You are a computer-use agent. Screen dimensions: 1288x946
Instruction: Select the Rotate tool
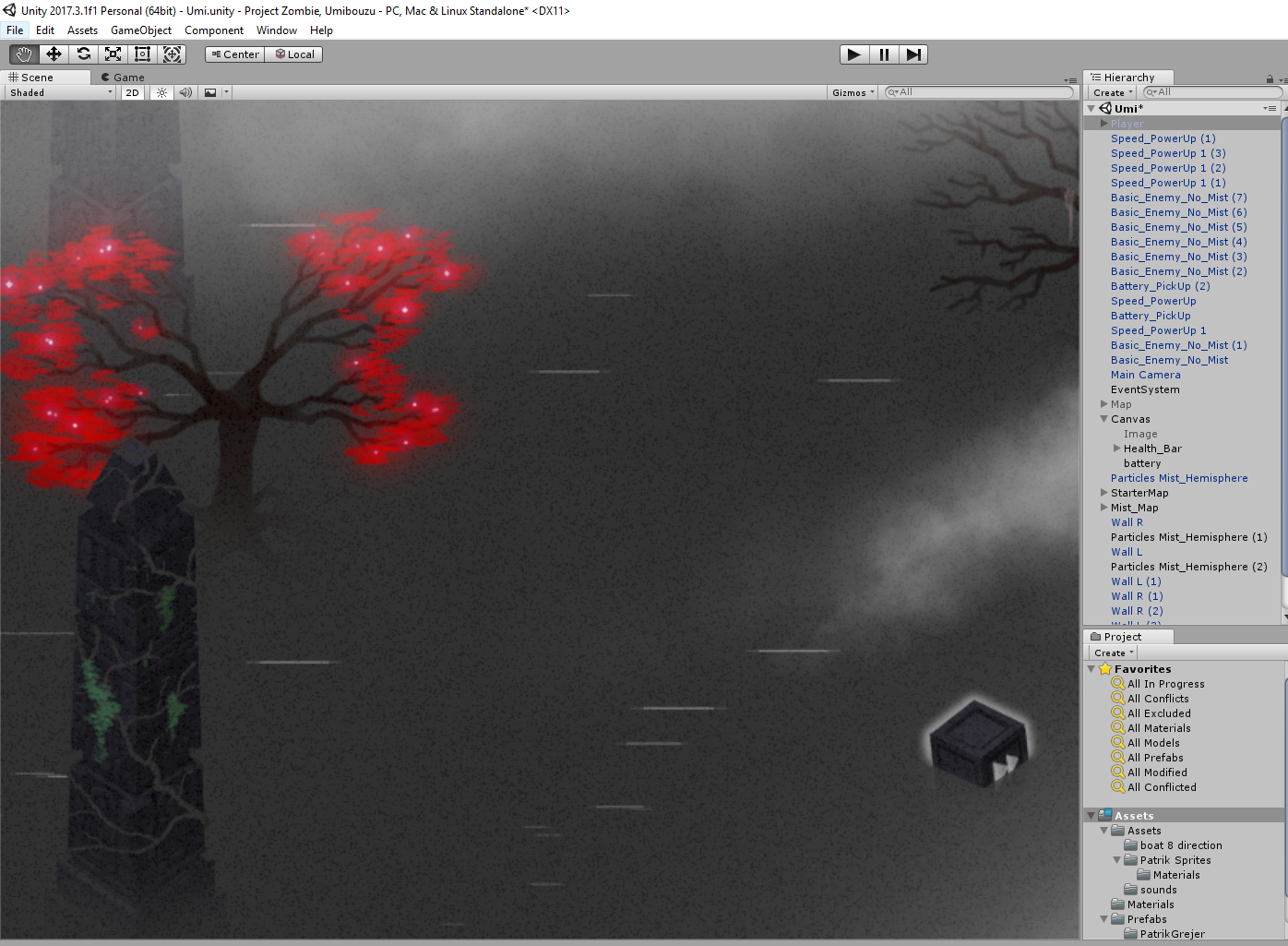[83, 54]
